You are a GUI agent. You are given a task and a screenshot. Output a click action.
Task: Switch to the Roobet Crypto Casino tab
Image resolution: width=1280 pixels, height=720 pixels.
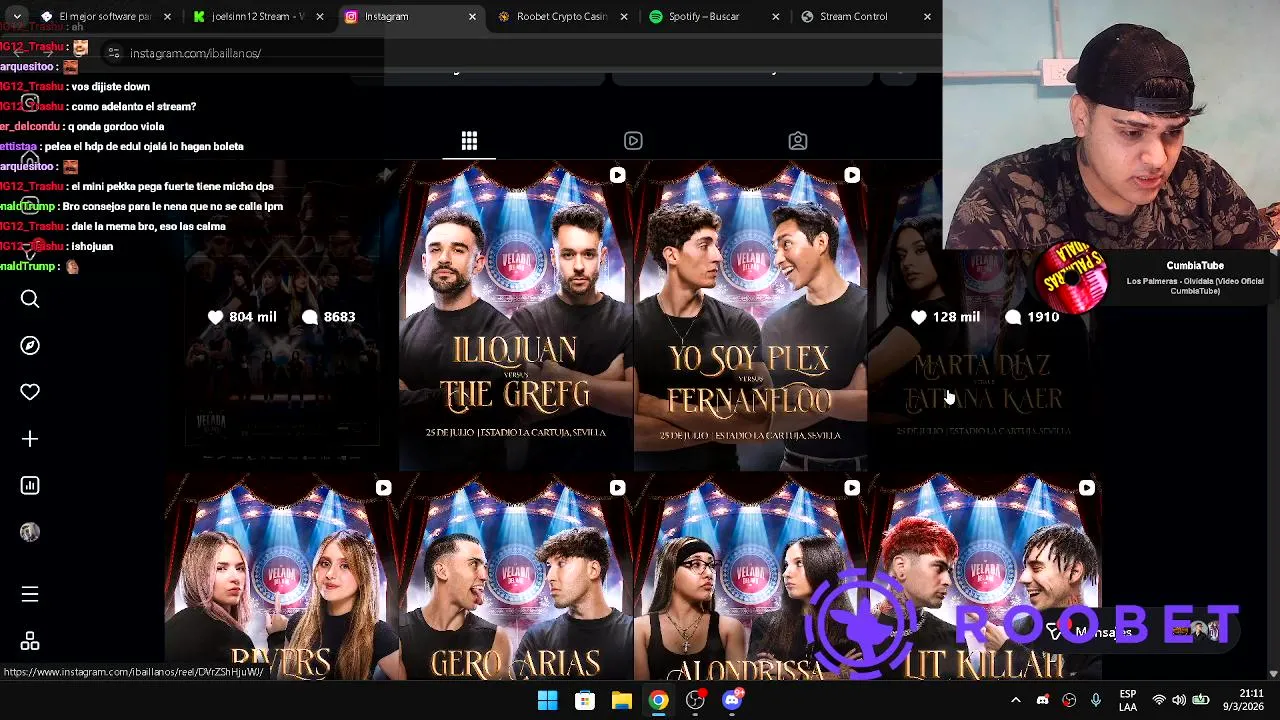[x=562, y=16]
